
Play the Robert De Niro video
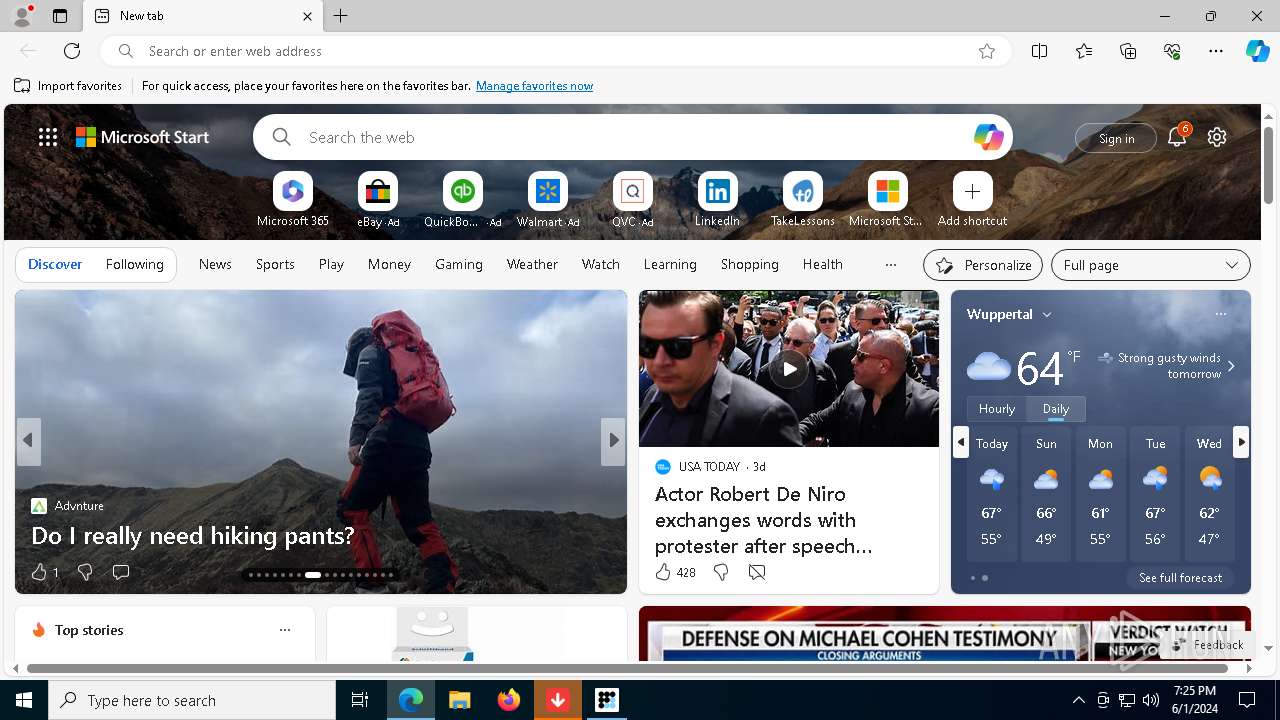[789, 369]
